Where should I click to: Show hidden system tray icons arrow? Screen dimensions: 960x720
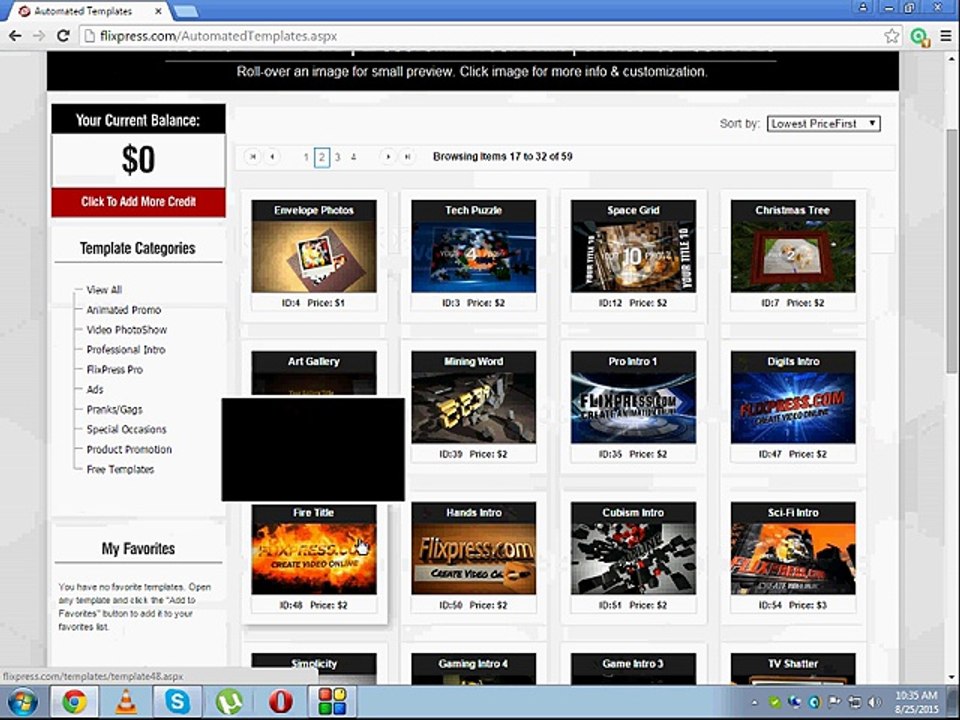(754, 702)
